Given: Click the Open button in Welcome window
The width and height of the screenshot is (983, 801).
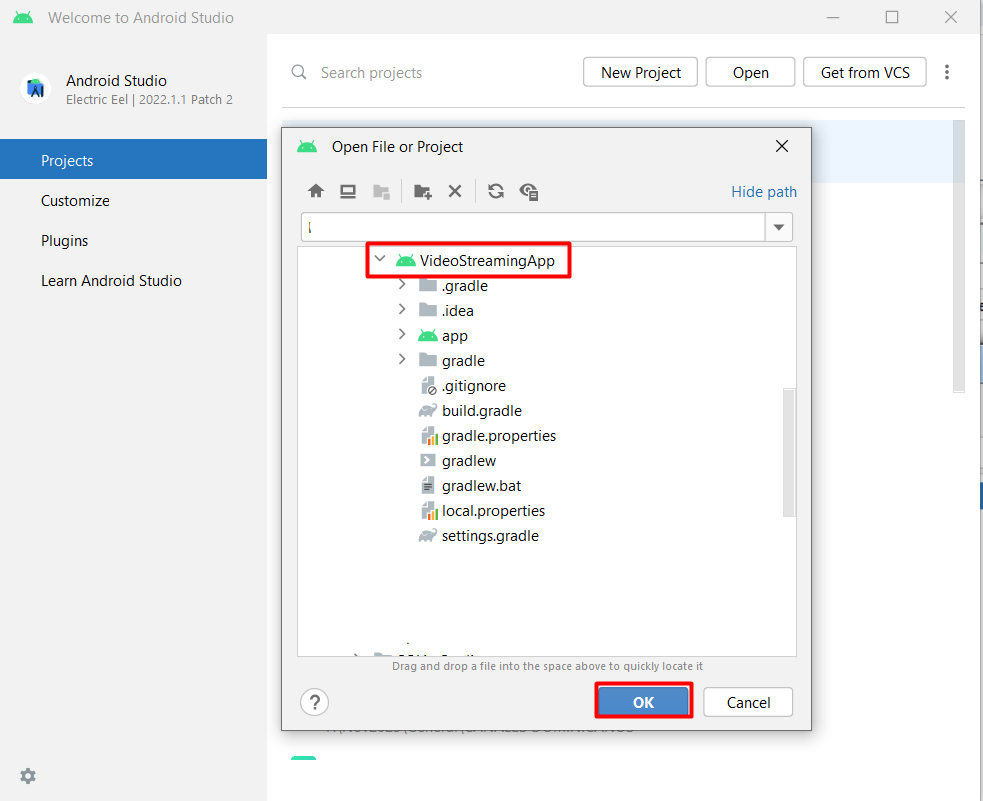Looking at the screenshot, I should [x=750, y=72].
